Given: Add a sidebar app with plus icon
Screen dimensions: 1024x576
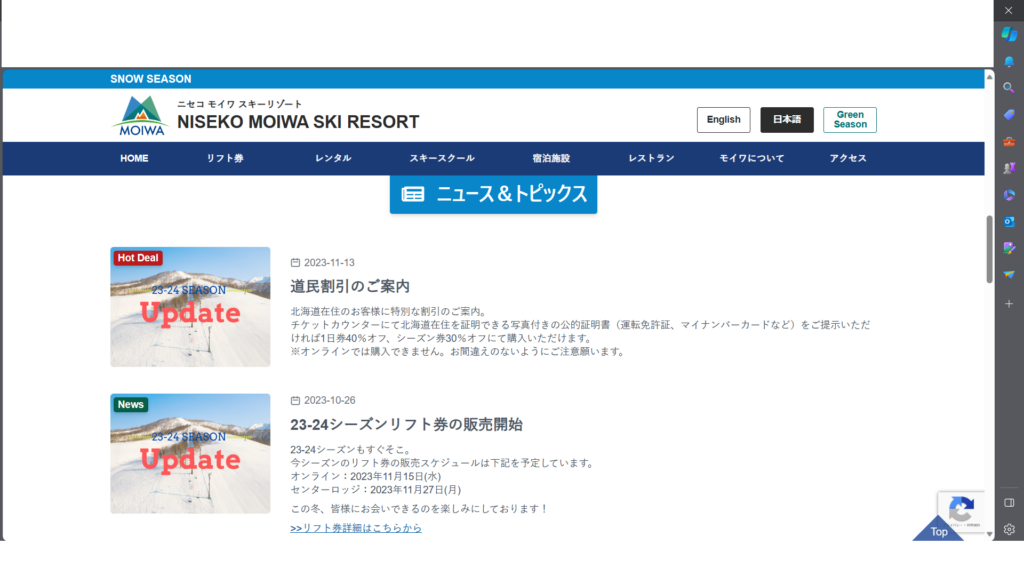Looking at the screenshot, I should click(x=1009, y=304).
